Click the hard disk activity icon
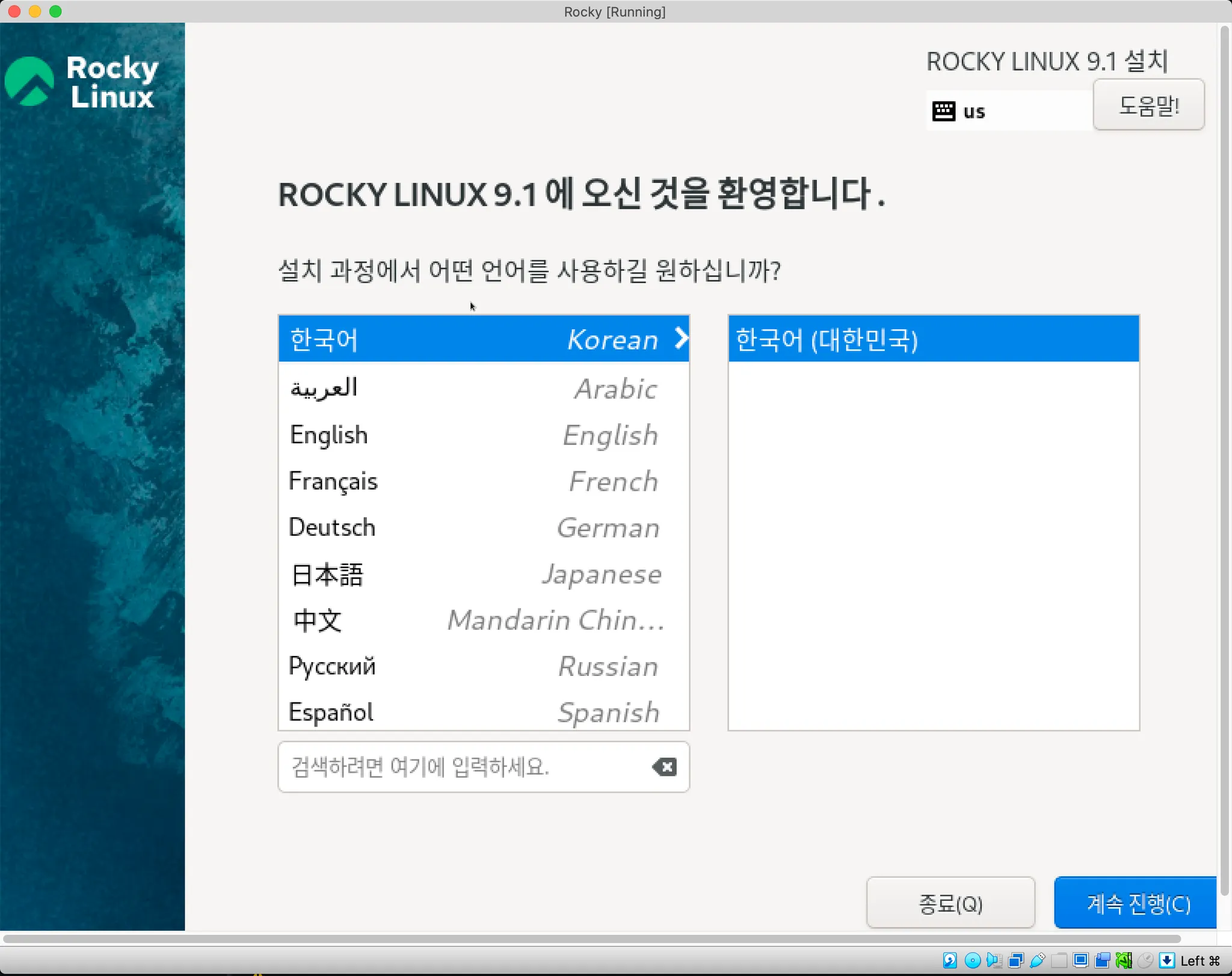The image size is (1232, 976). point(950,960)
